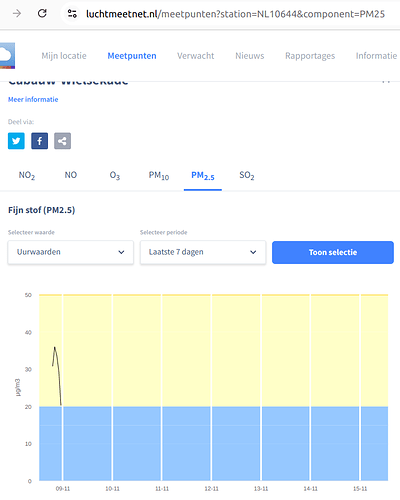This screenshot has height=500, width=400.
Task: Open site settings icon in address bar
Action: 72,14
